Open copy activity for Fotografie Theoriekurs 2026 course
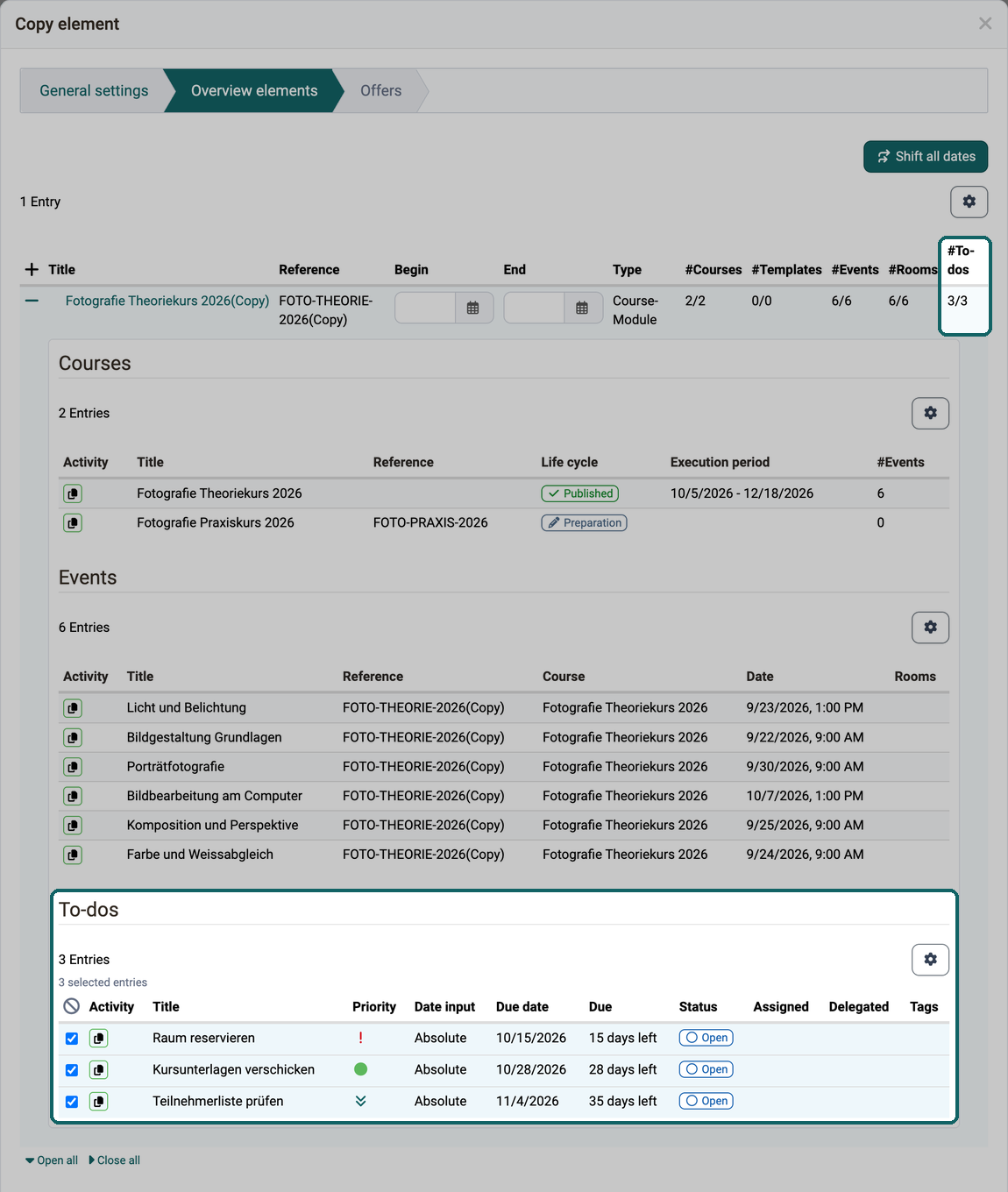1008x1192 pixels. point(73,493)
